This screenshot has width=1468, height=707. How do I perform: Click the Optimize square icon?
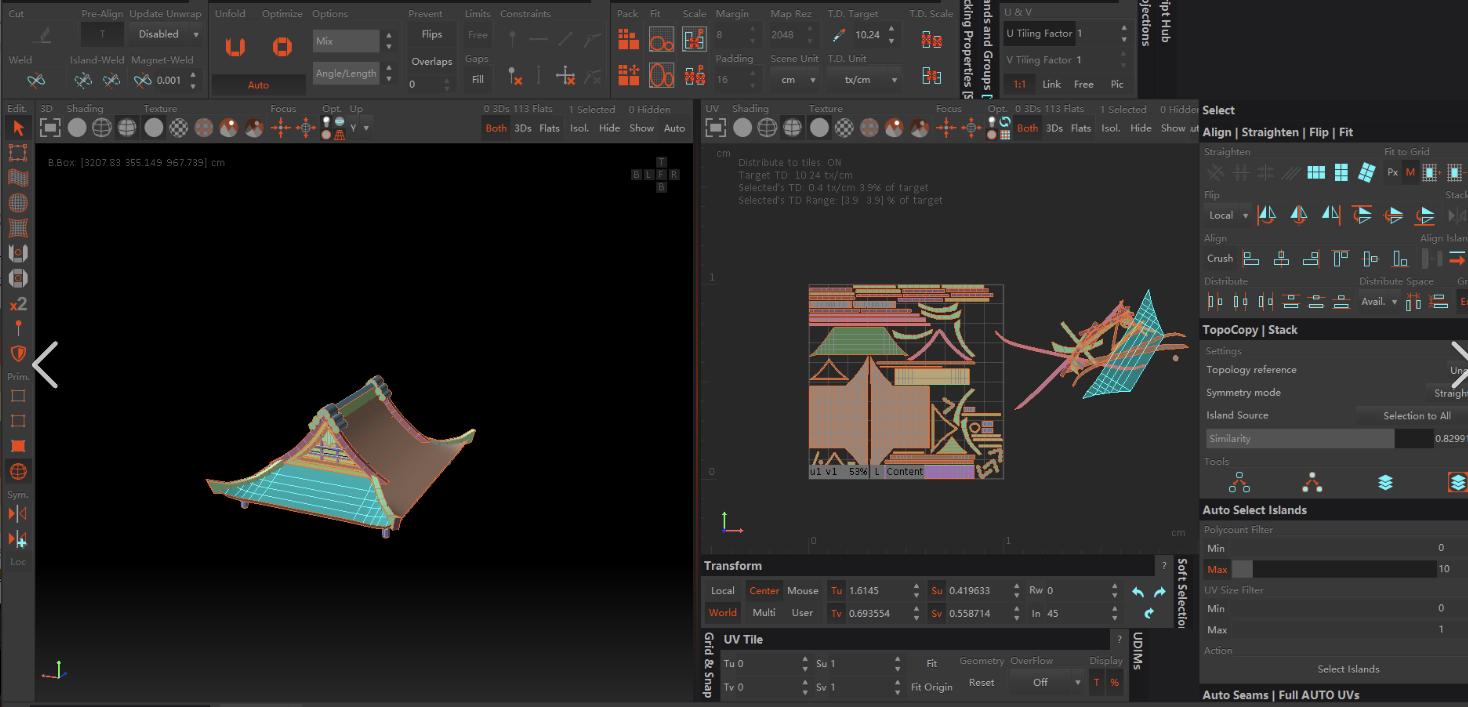[282, 47]
